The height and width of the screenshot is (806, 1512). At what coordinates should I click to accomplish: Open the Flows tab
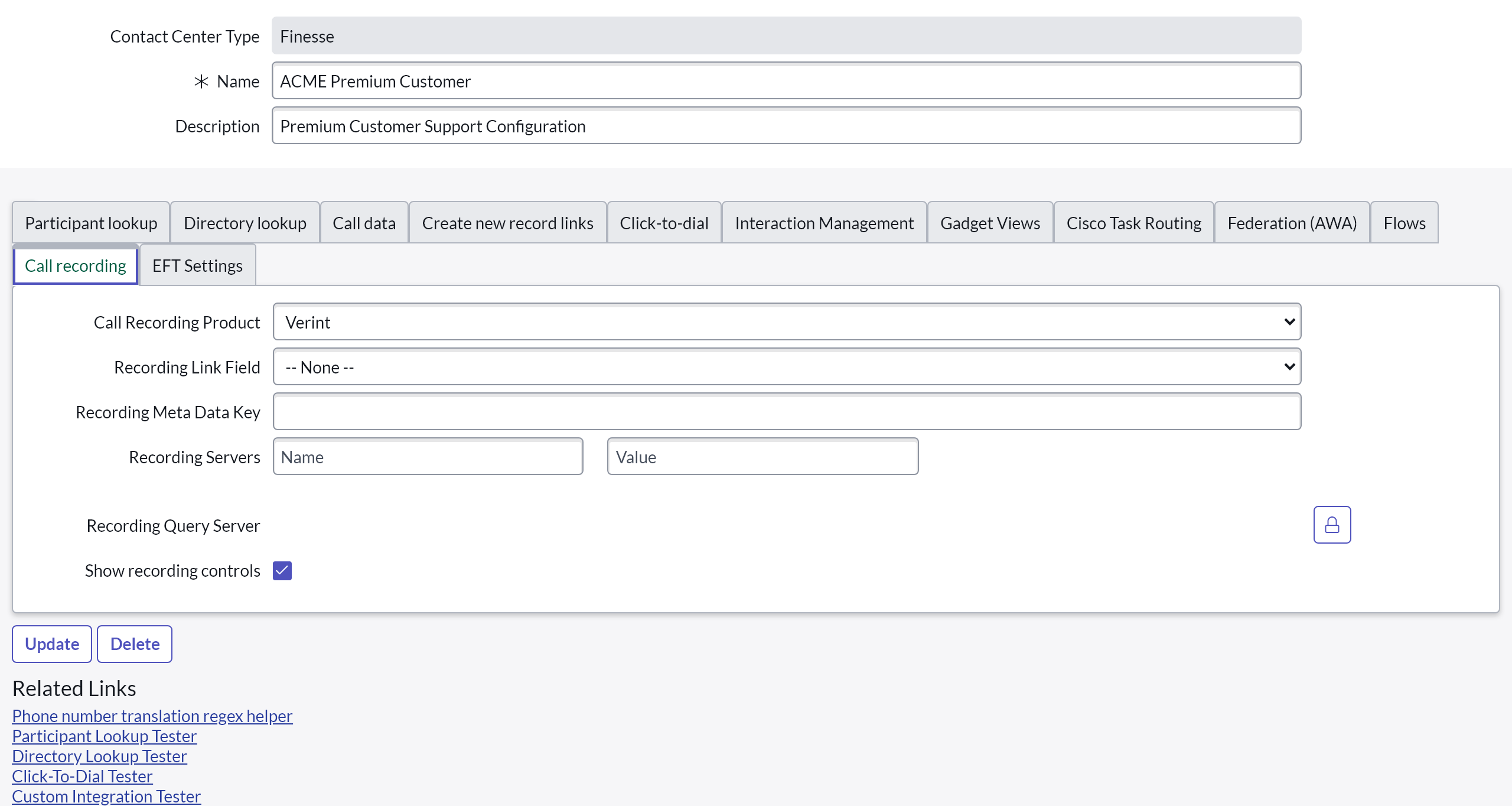[1404, 223]
